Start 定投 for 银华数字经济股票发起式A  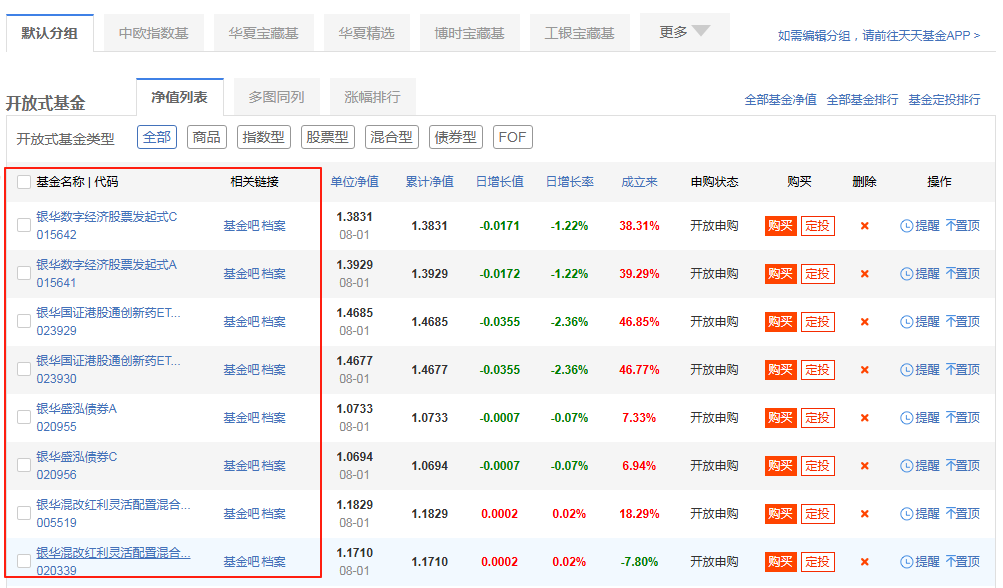(x=817, y=274)
